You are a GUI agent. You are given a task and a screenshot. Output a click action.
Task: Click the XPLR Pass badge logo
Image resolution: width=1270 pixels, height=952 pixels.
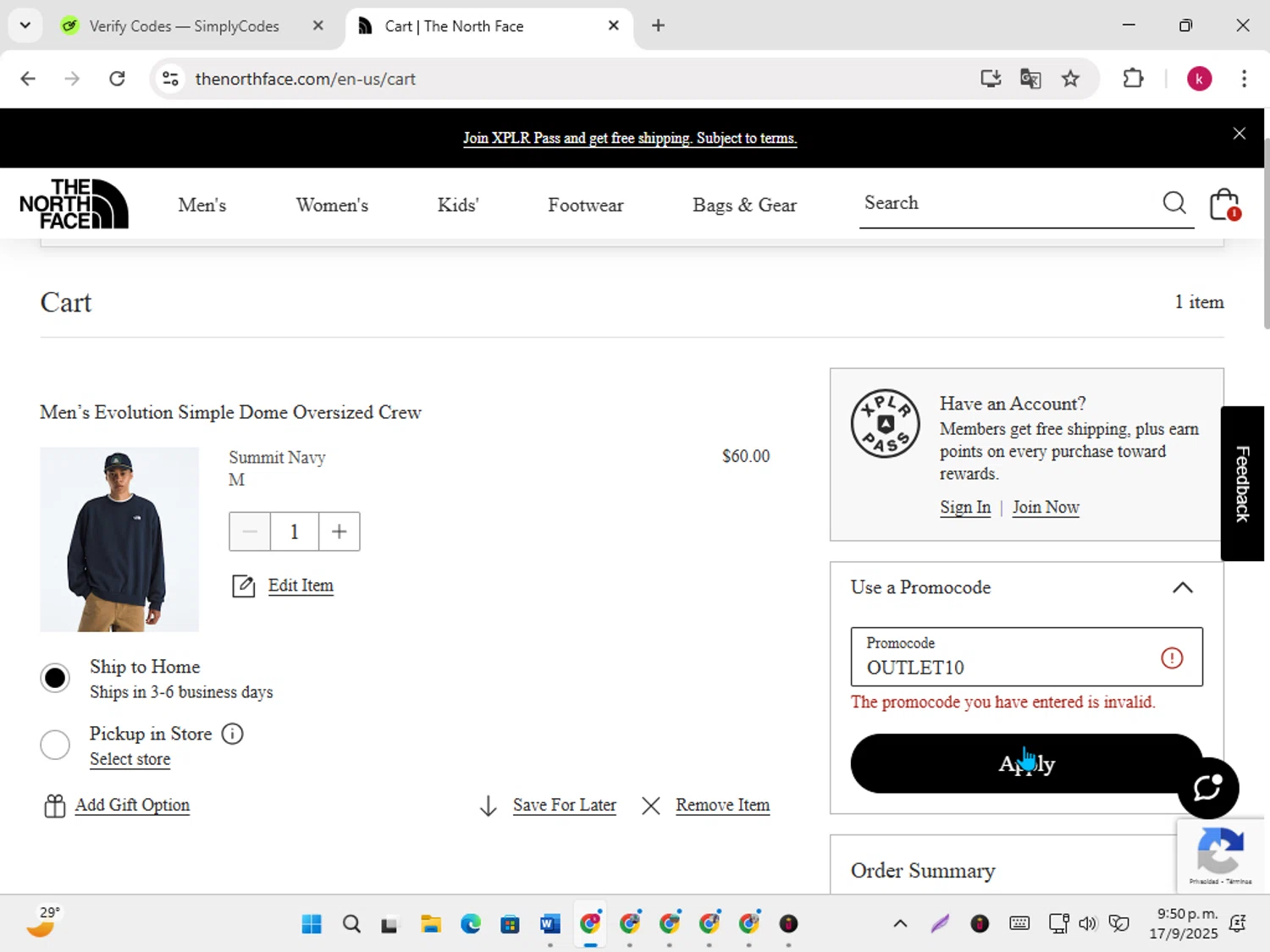pos(885,423)
